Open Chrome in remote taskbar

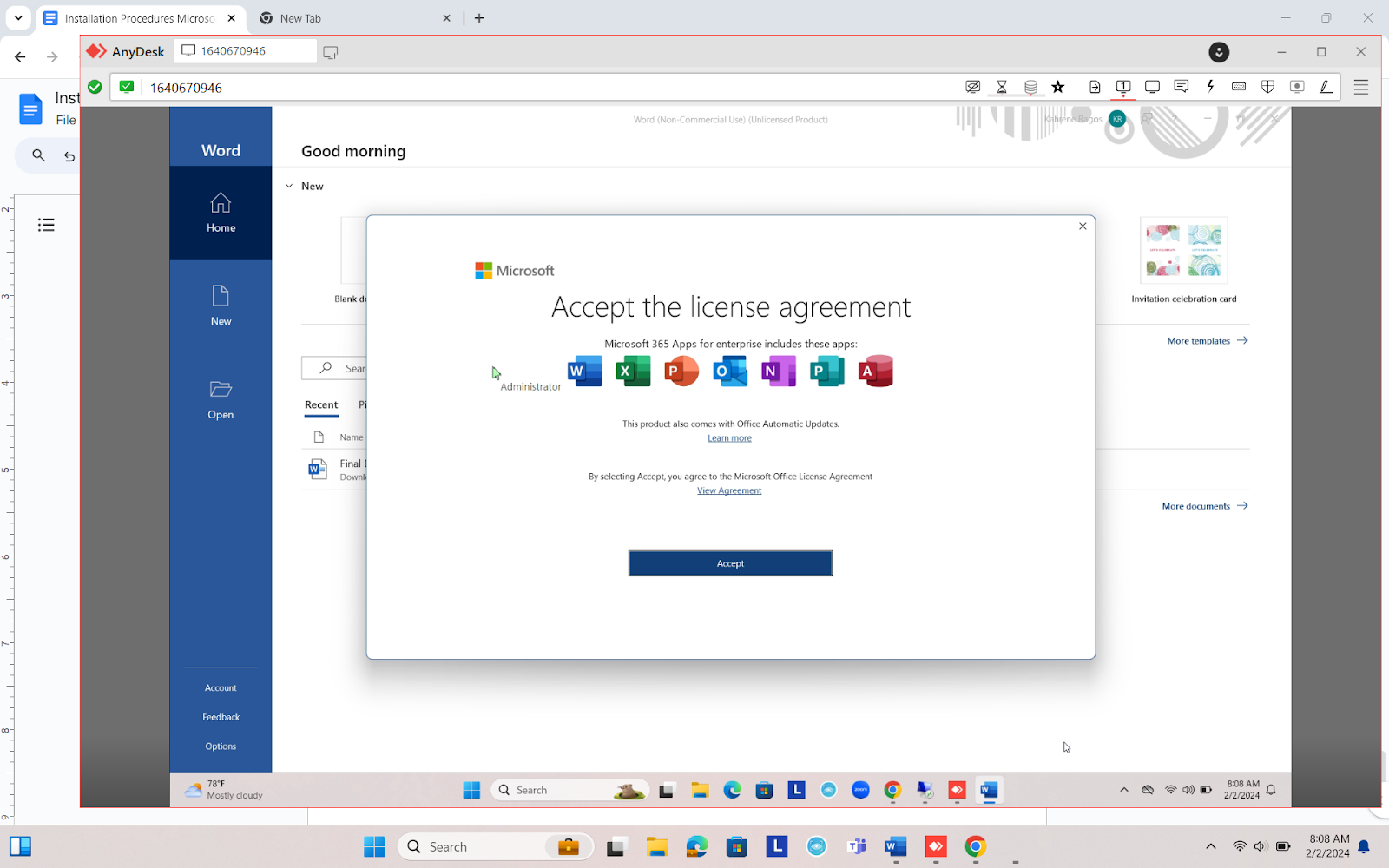click(892, 790)
